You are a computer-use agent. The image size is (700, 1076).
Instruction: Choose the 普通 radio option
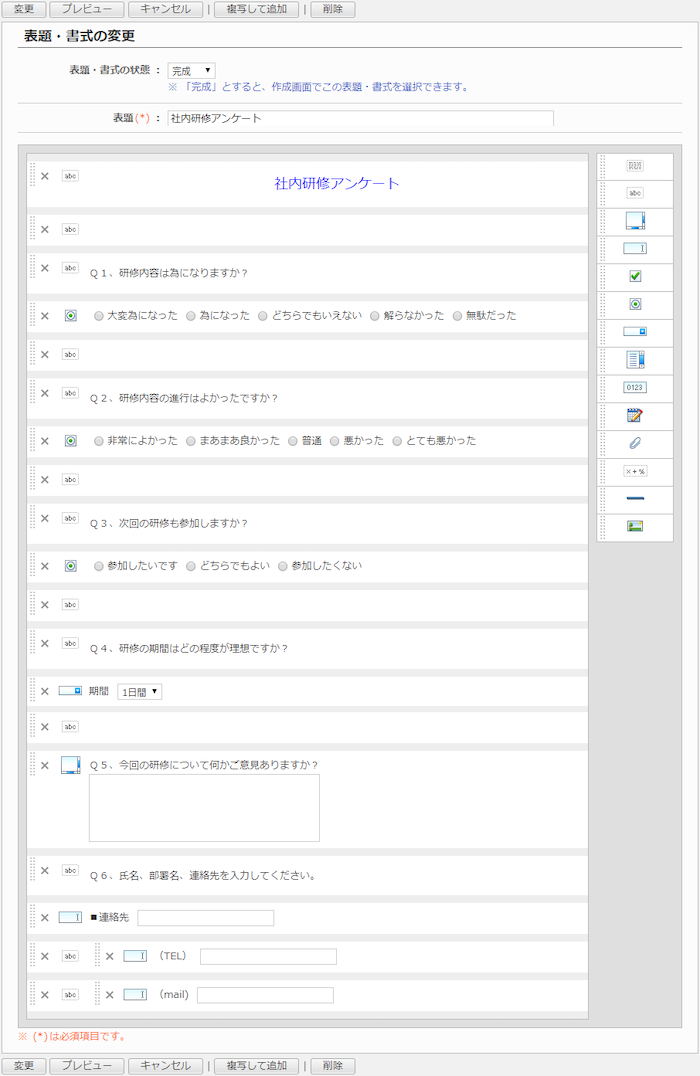pos(293,441)
